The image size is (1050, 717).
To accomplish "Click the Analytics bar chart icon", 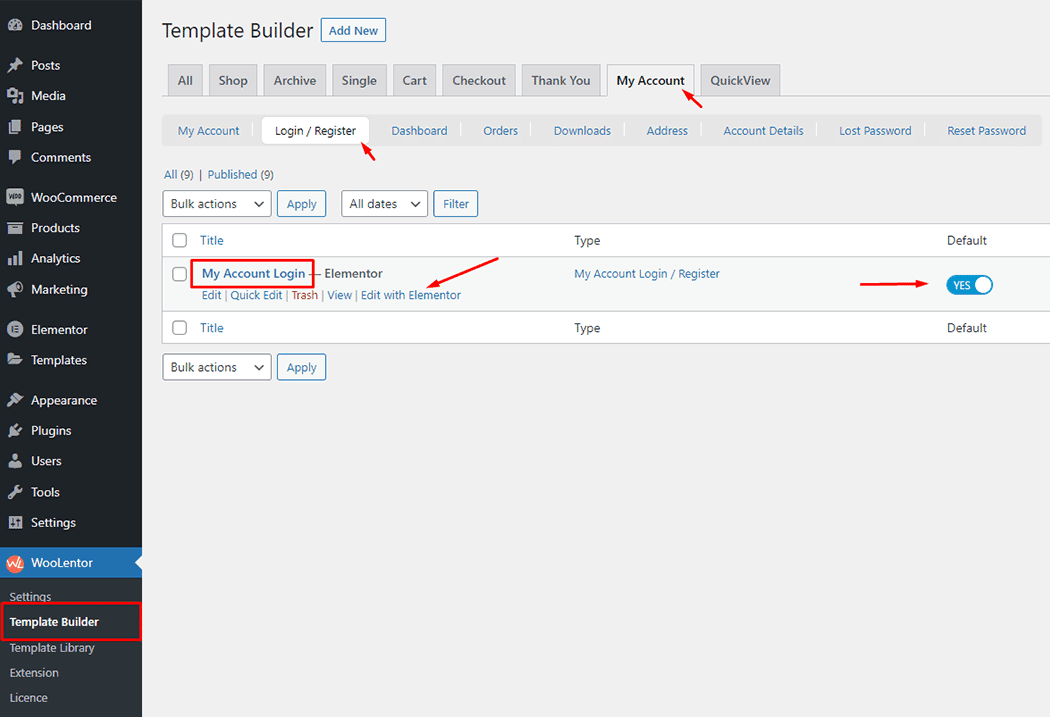I will [15, 258].
